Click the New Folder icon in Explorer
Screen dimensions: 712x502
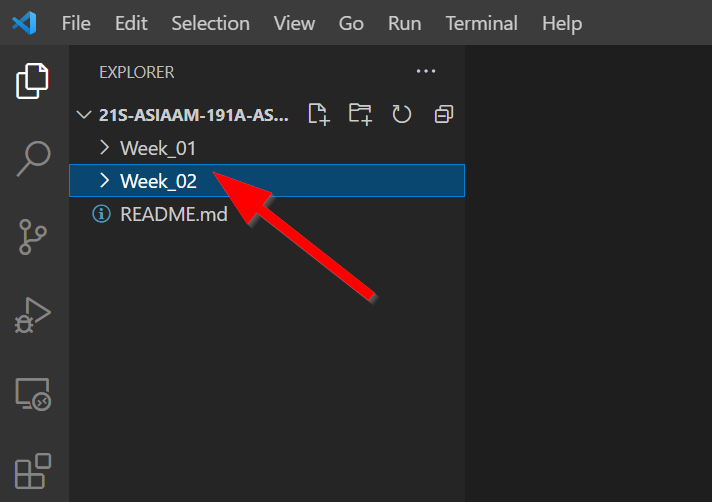360,114
